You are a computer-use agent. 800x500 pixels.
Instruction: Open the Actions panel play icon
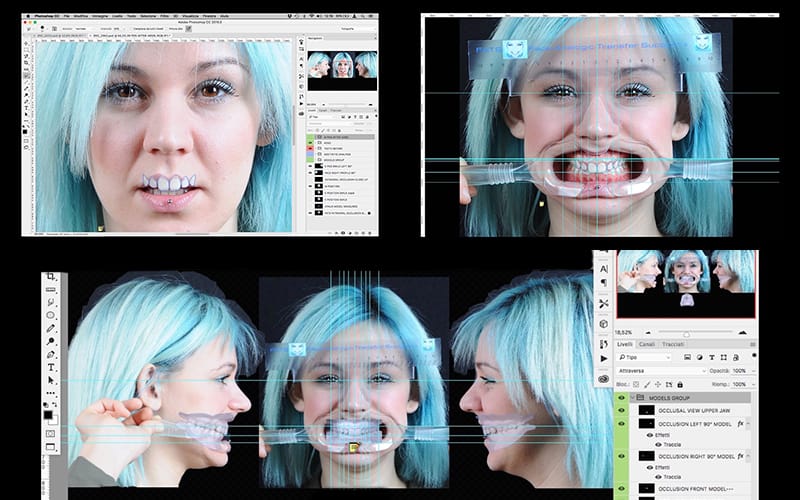point(604,359)
